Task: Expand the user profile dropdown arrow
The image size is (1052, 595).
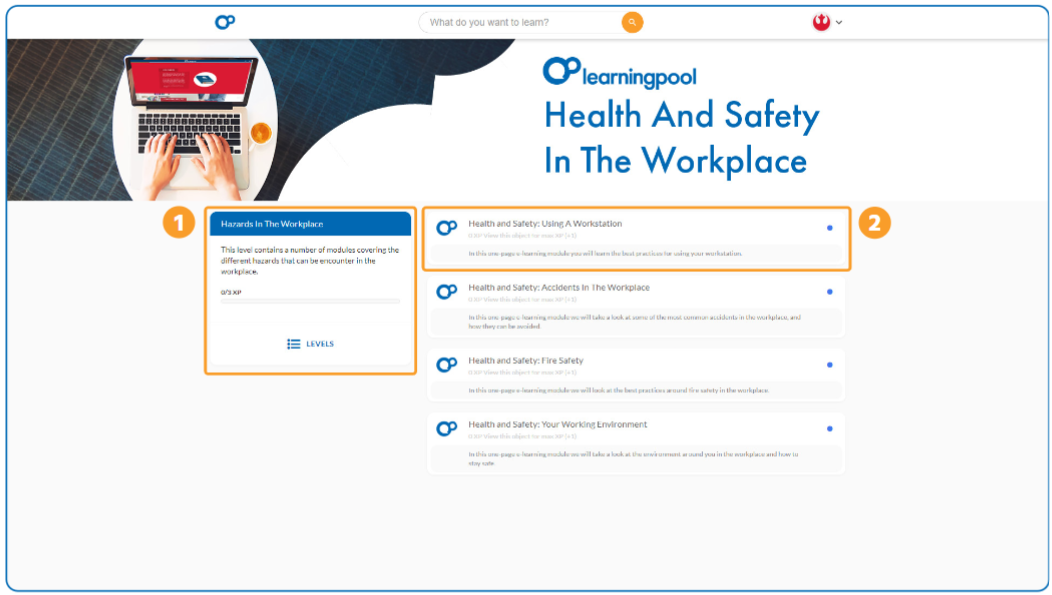Action: (x=839, y=22)
